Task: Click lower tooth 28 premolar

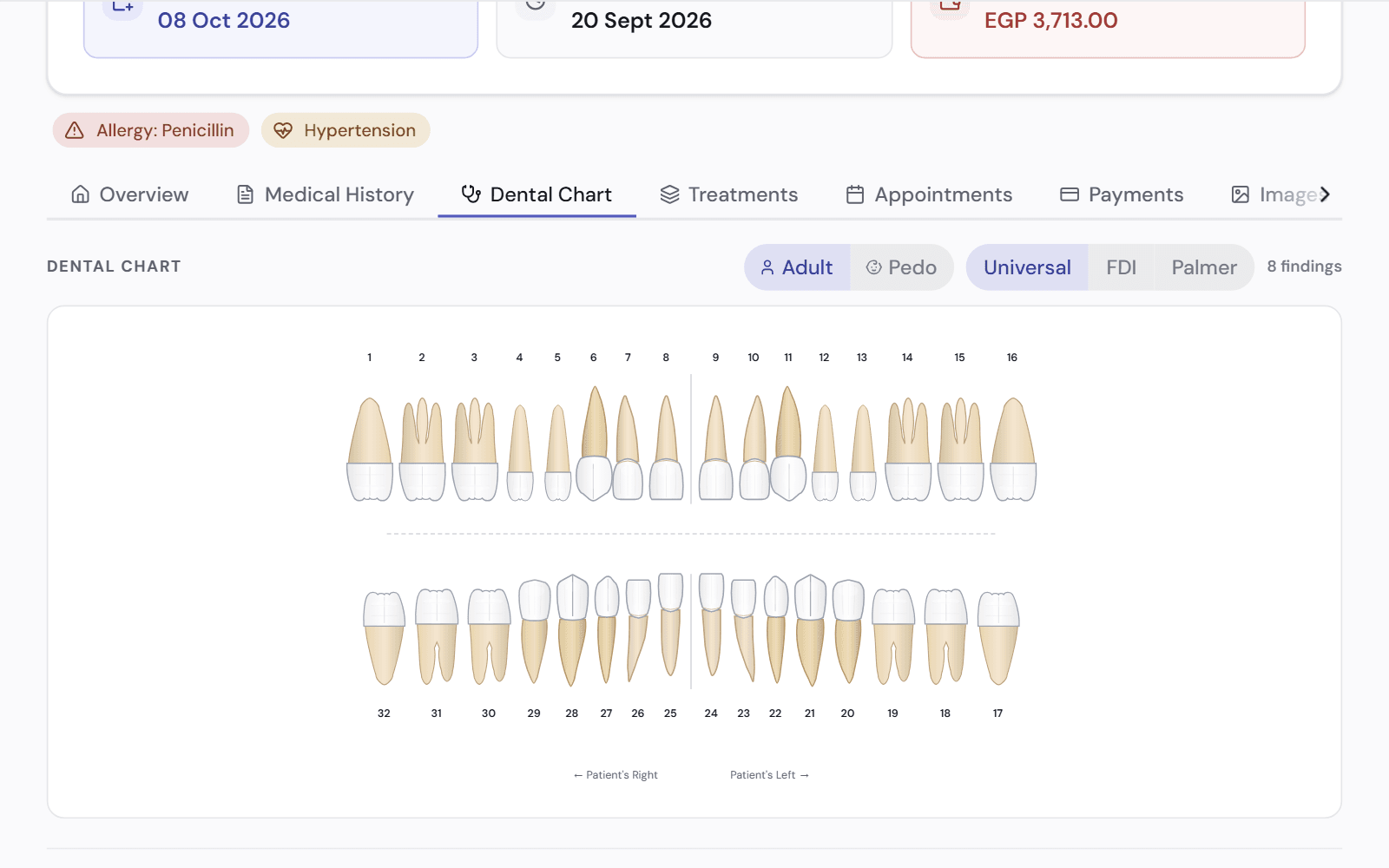Action: [x=572, y=630]
